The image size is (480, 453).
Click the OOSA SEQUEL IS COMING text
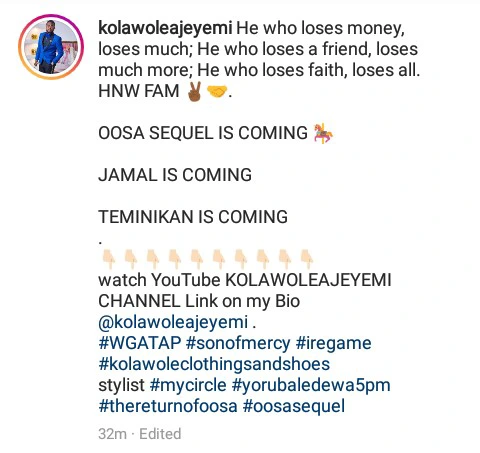tap(203, 133)
